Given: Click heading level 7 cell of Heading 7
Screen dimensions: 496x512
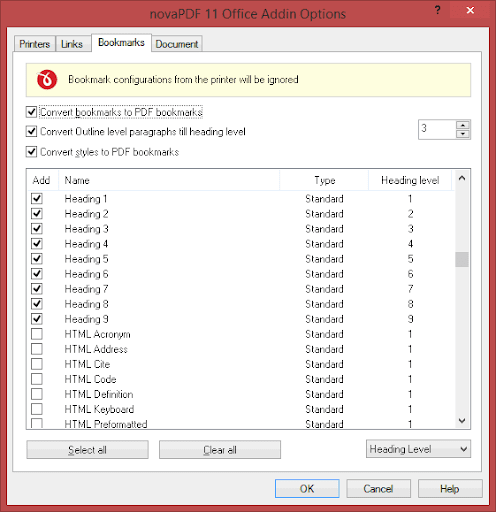Looking at the screenshot, I should click(410, 289).
